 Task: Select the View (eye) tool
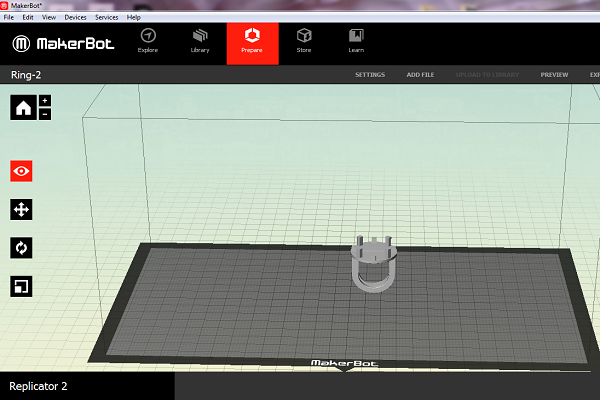click(x=21, y=171)
